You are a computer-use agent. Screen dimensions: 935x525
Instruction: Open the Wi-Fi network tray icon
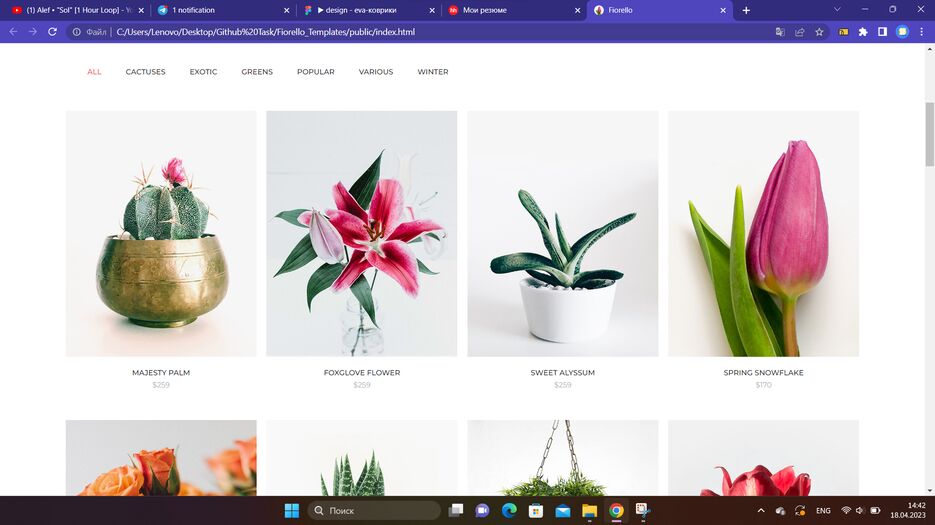coord(846,511)
